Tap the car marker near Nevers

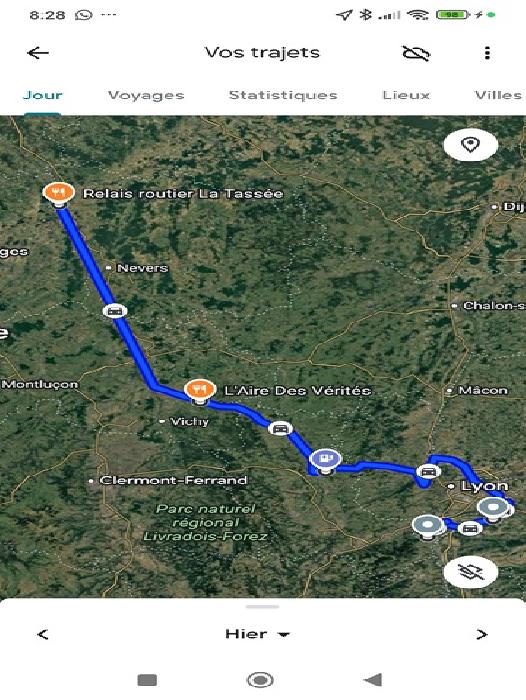click(x=115, y=311)
